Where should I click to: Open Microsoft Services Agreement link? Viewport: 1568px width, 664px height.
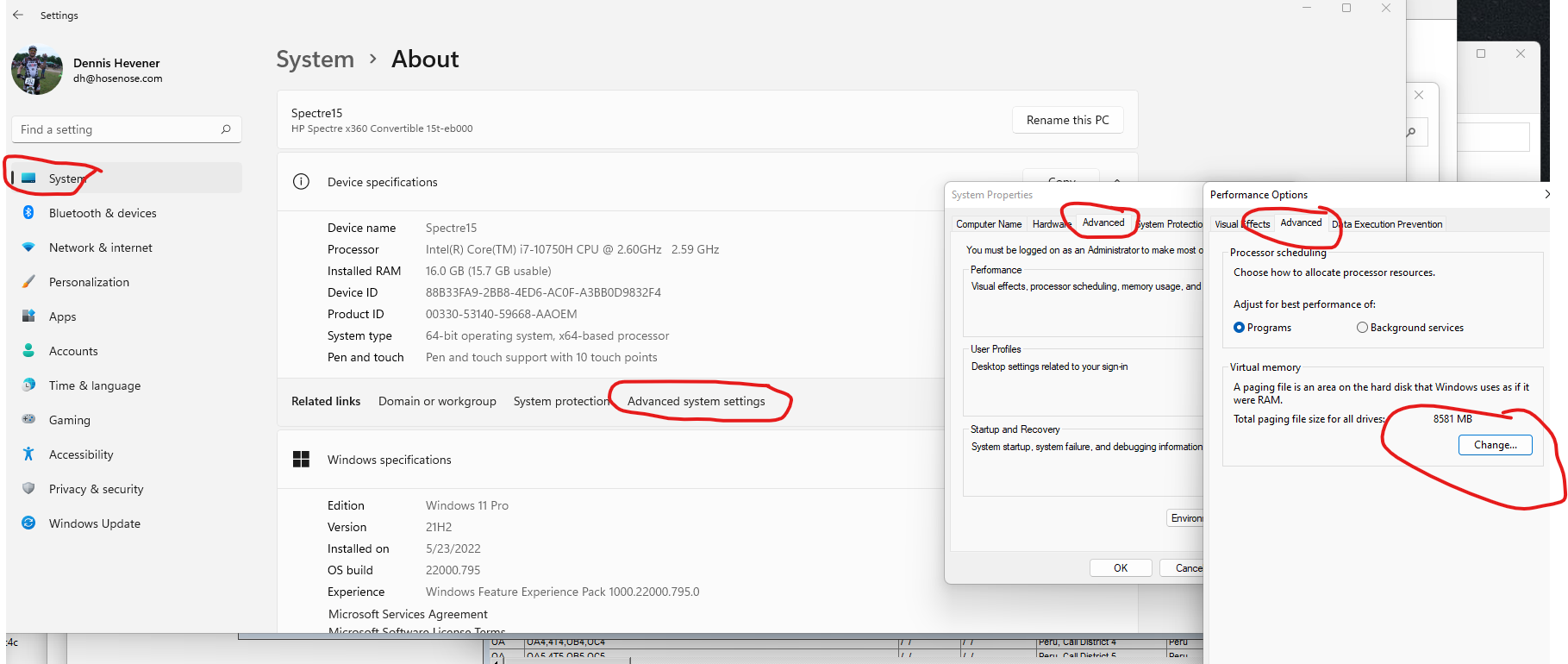coord(408,614)
